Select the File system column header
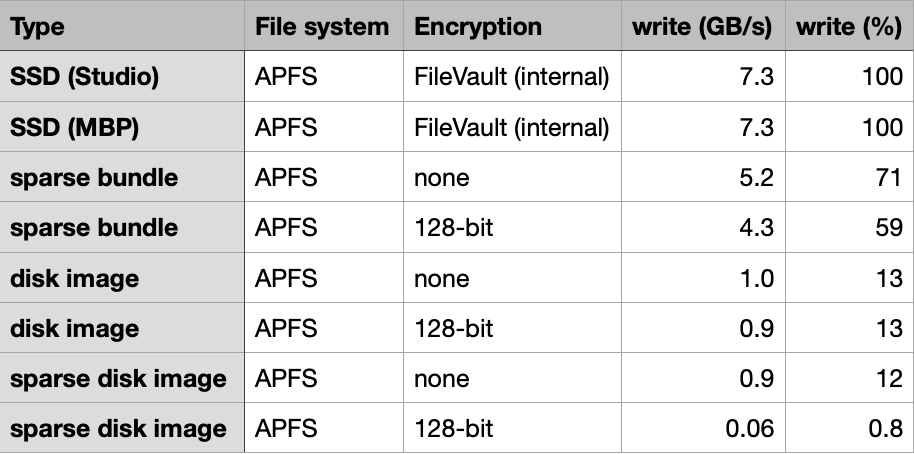Screen dimensions: 914x454 pyautogui.click(x=322, y=27)
